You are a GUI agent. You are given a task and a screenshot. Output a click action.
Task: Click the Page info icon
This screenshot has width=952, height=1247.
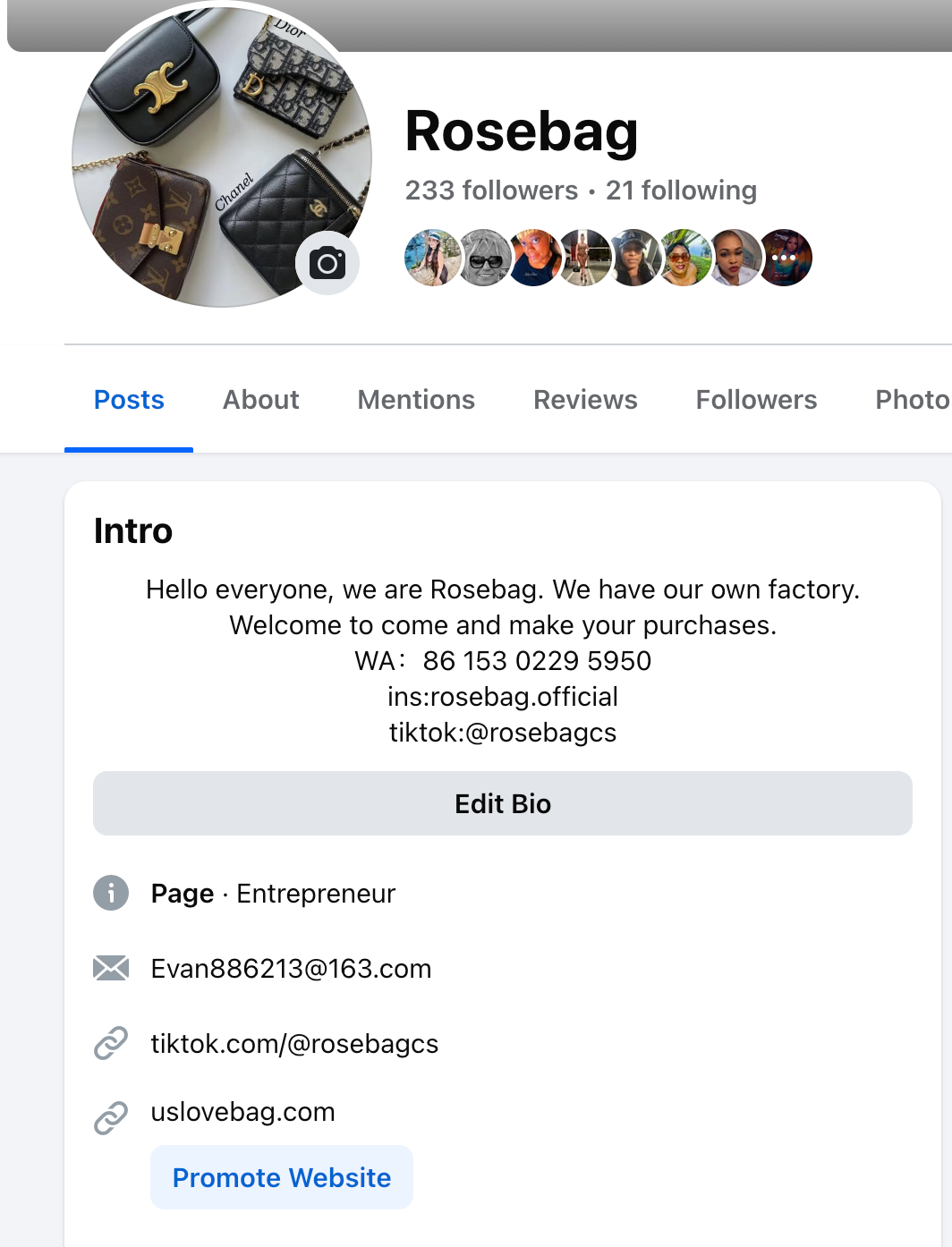point(111,893)
